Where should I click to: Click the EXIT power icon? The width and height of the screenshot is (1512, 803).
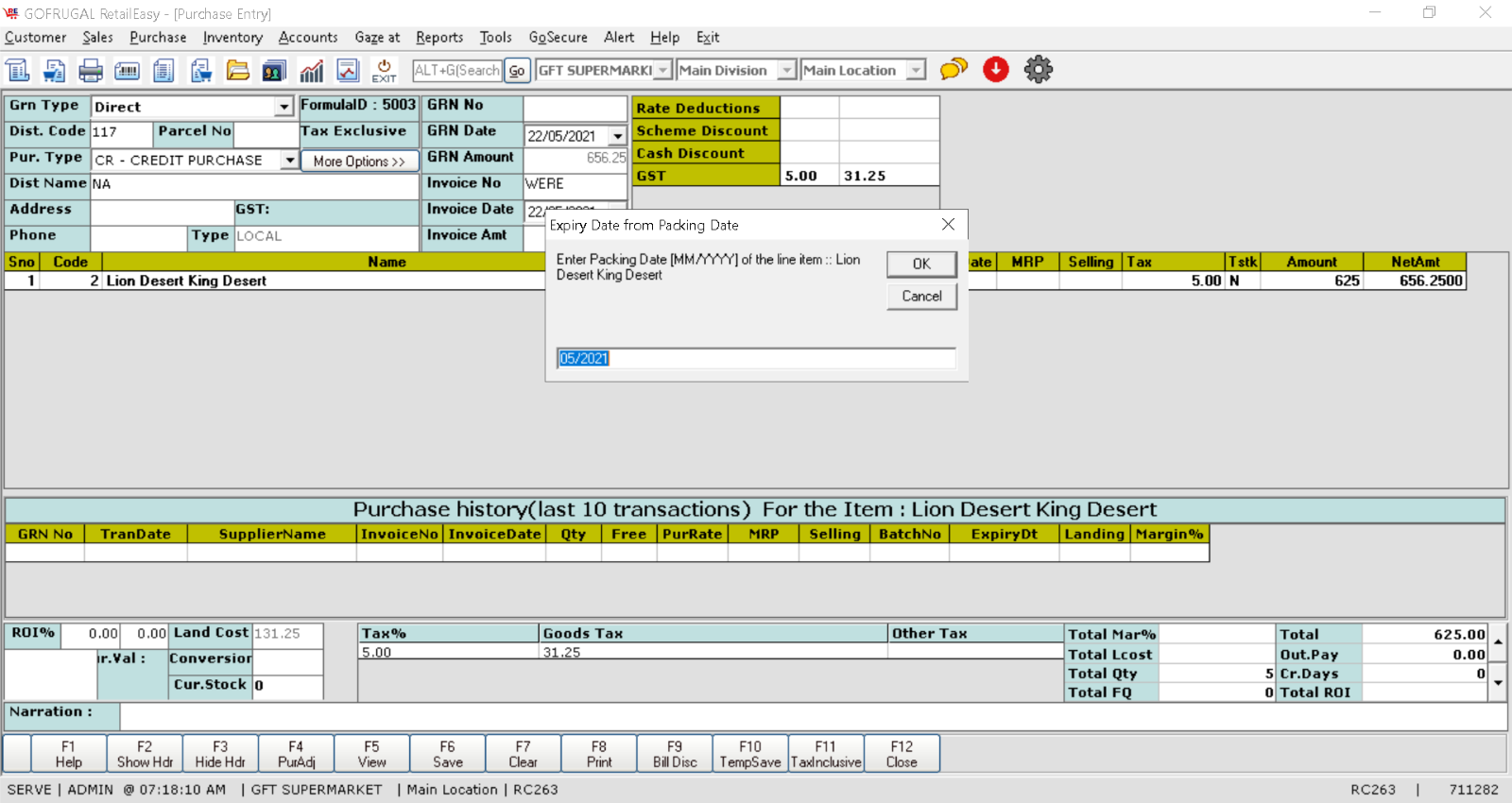click(x=384, y=71)
